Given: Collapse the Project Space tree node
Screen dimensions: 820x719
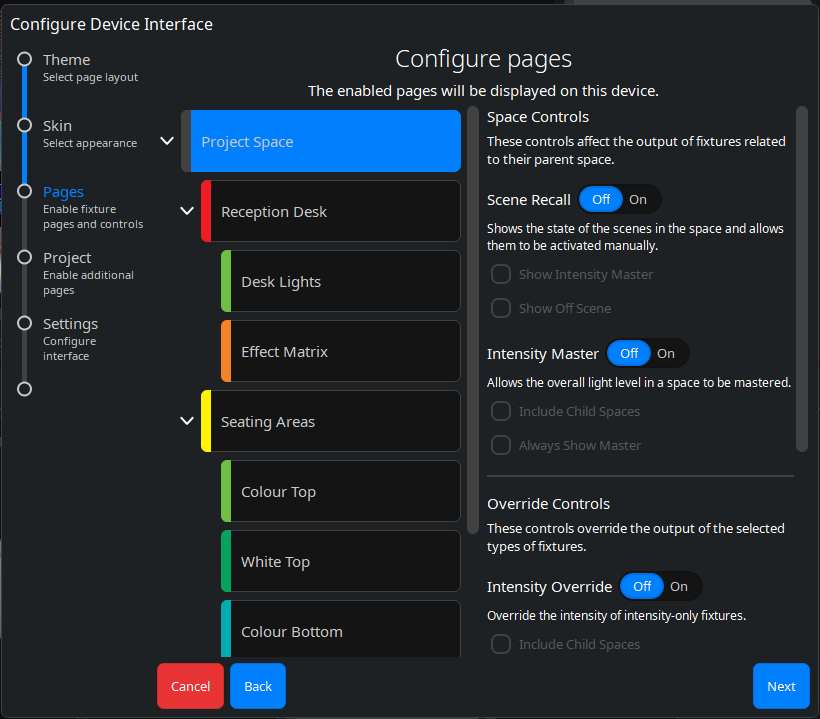Looking at the screenshot, I should tap(167, 141).
